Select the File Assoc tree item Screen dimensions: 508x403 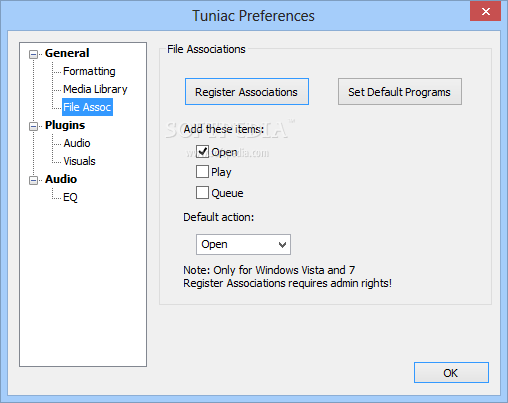click(x=87, y=107)
